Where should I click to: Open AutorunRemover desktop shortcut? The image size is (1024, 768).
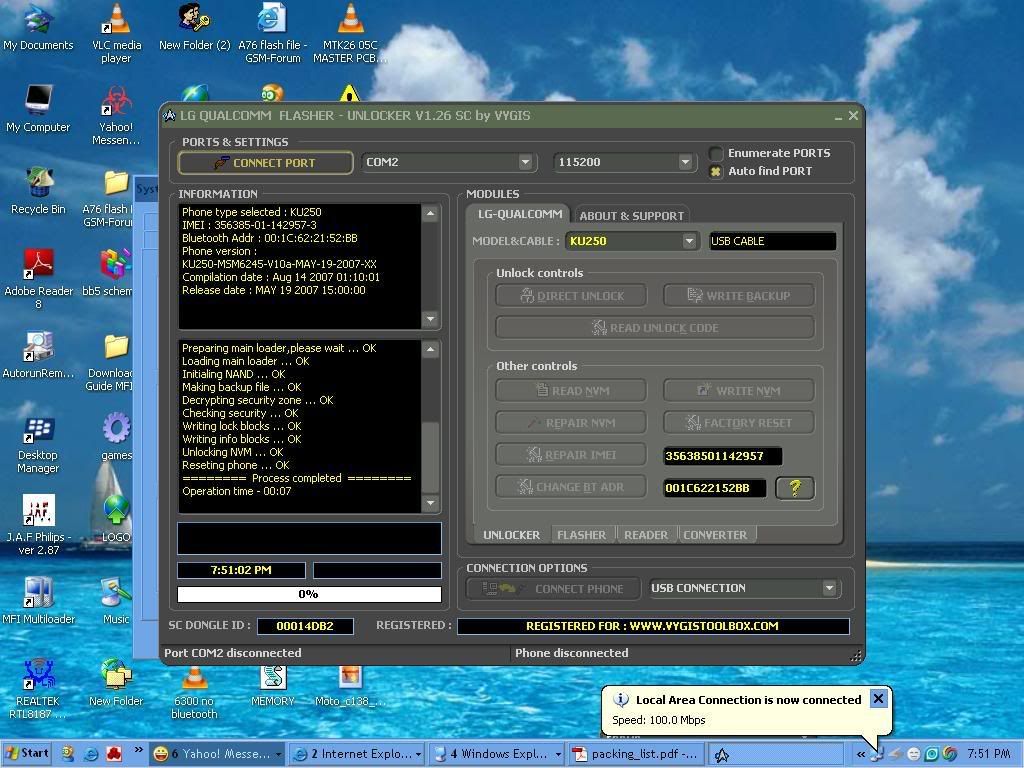click(38, 356)
